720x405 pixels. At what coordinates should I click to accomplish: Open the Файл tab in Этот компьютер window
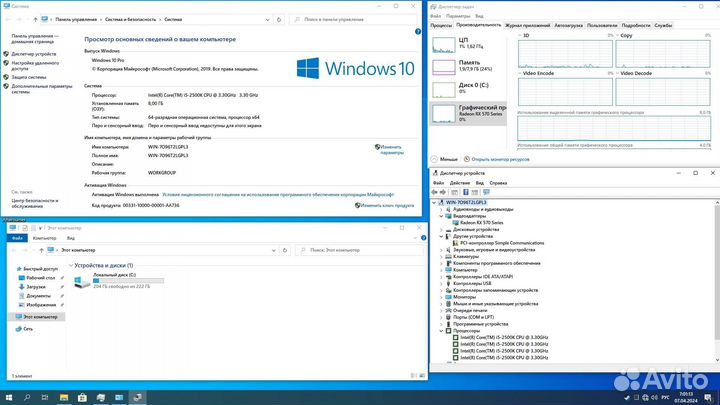pos(17,238)
